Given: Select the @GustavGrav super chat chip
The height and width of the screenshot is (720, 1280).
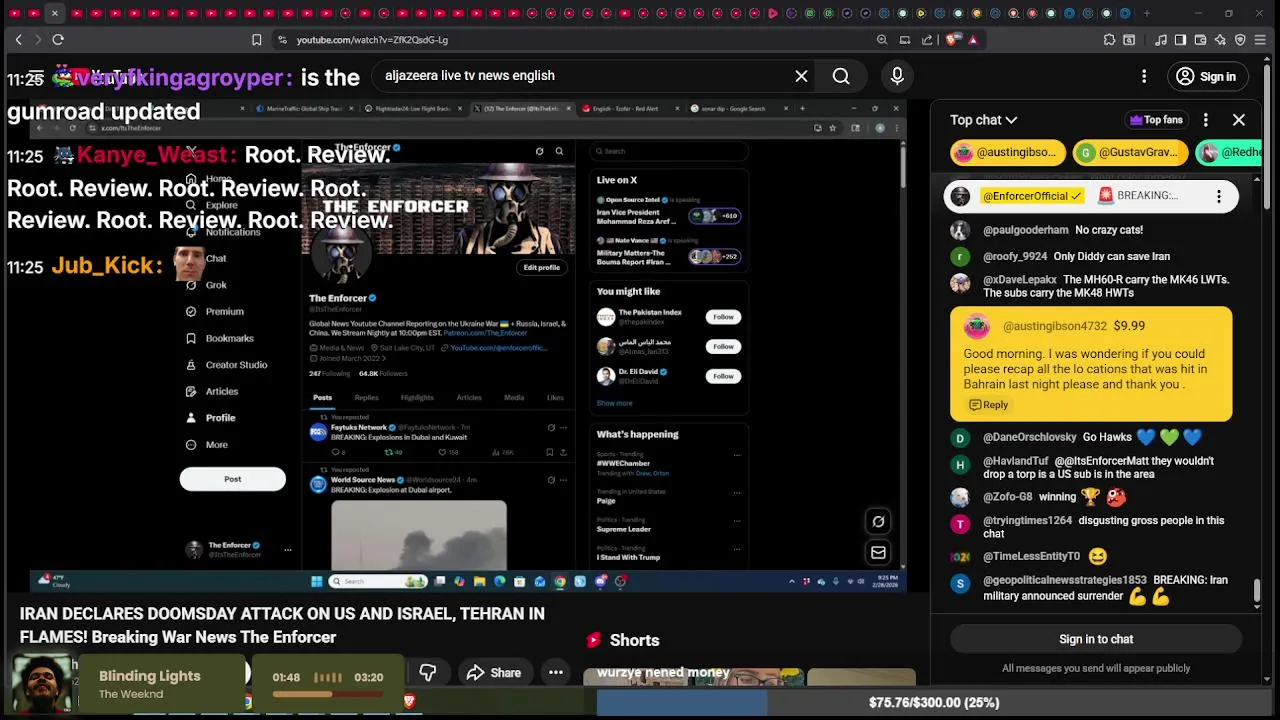Looking at the screenshot, I should 1129,152.
